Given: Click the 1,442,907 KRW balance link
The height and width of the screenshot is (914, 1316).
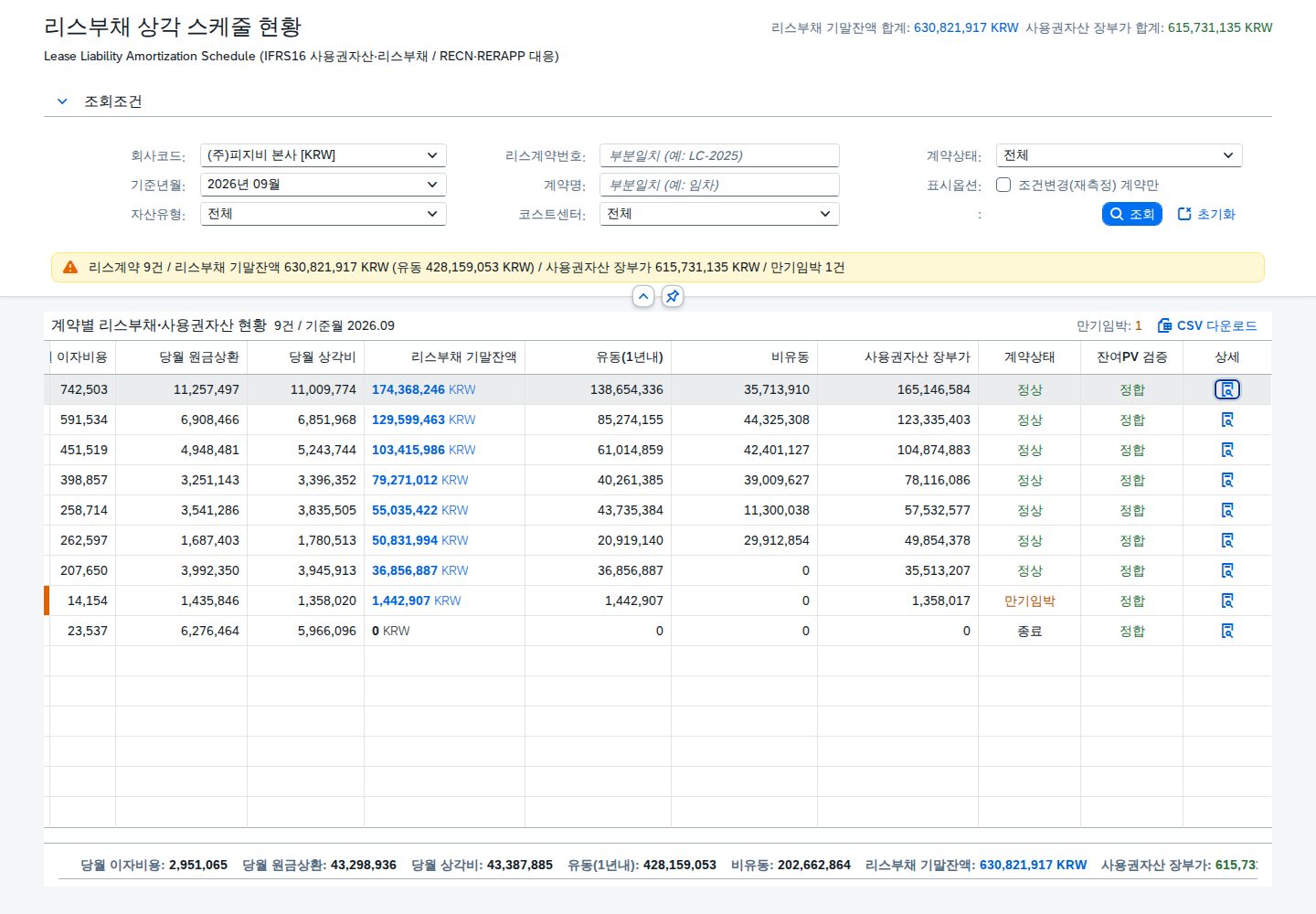Looking at the screenshot, I should tap(416, 600).
